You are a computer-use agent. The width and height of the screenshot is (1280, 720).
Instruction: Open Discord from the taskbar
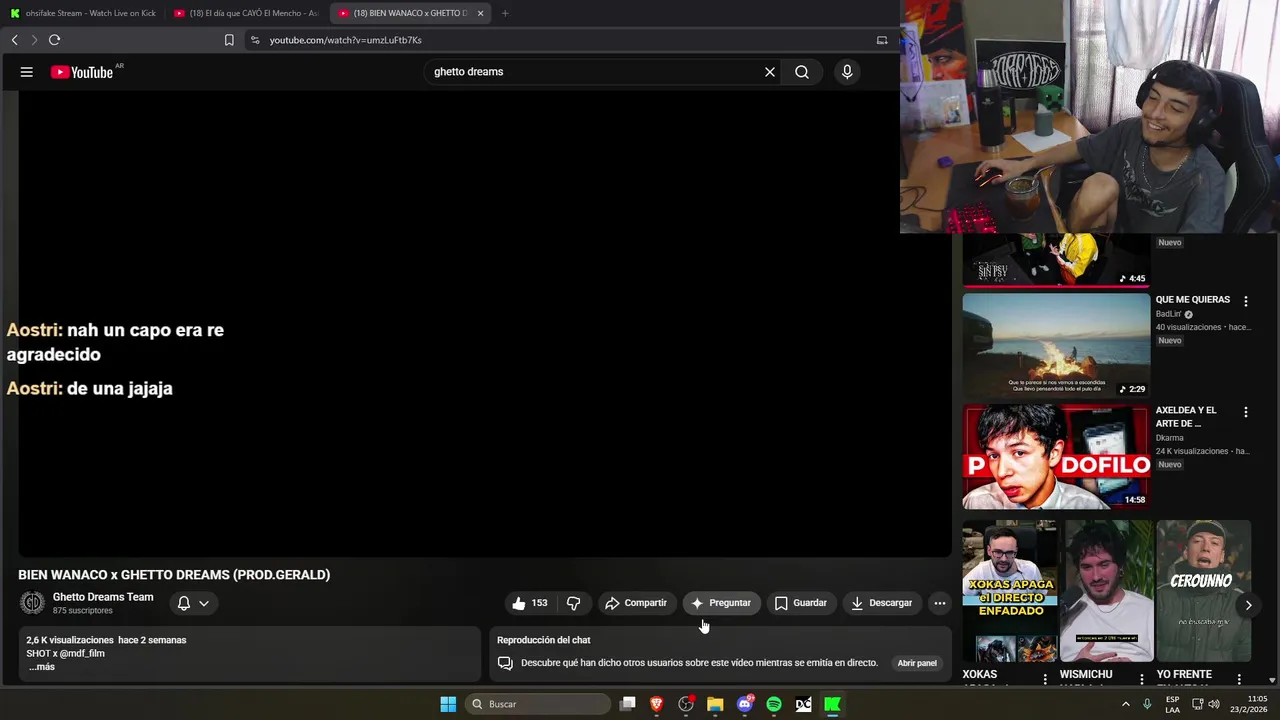[745, 704]
